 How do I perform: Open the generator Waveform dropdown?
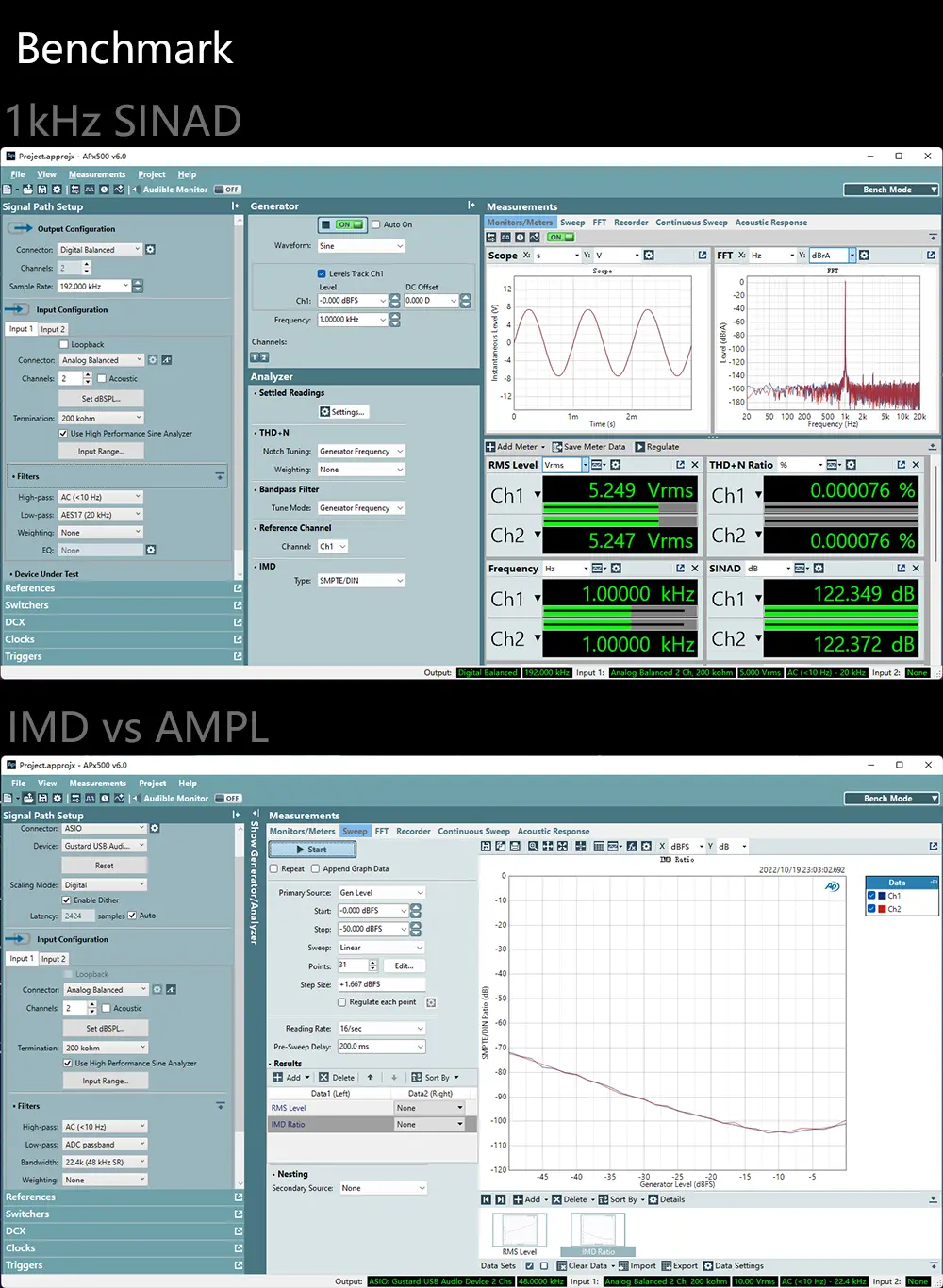(x=360, y=246)
